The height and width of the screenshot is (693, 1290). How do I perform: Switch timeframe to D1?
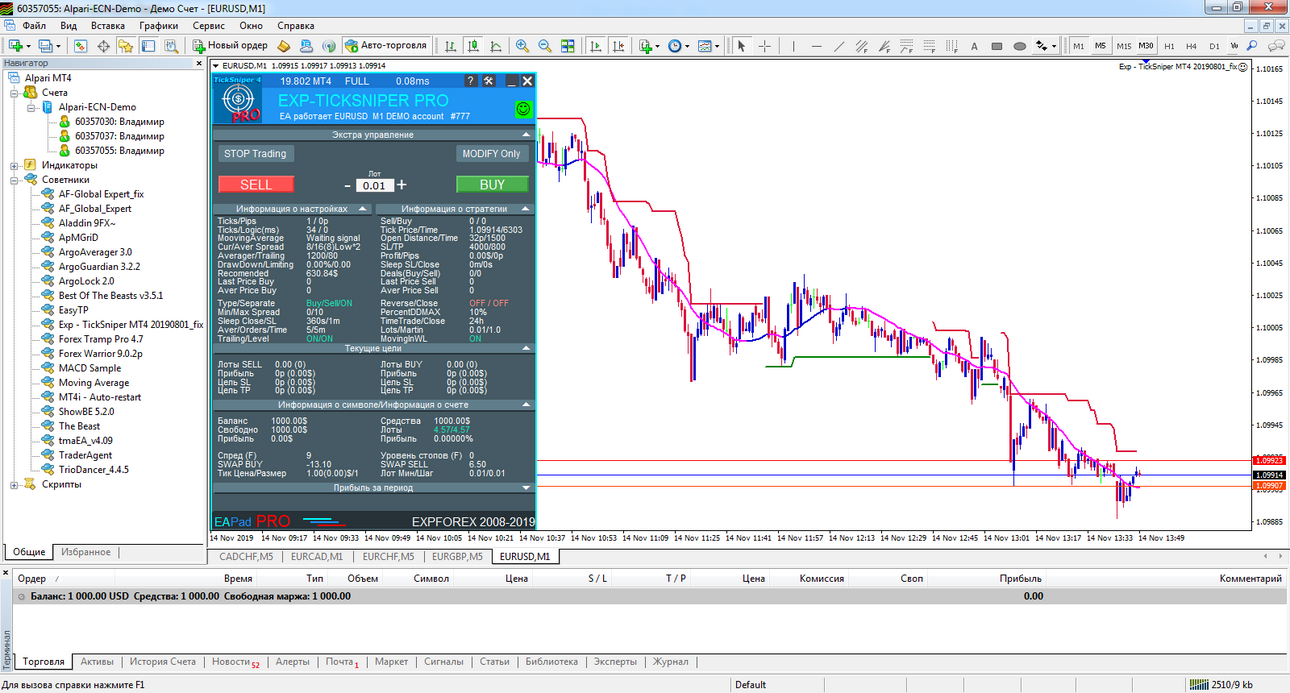(1214, 46)
